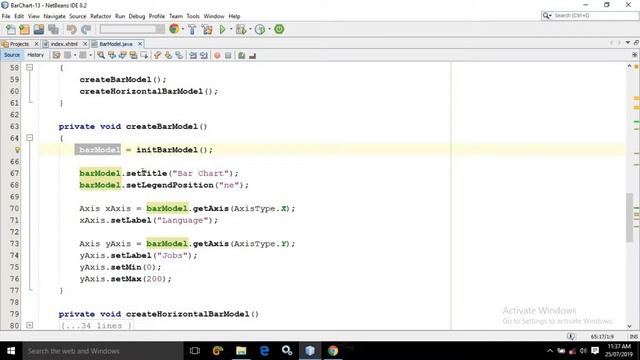Click the Search the web and Windows box
Screen dimensions: 640x360
click(x=103, y=351)
